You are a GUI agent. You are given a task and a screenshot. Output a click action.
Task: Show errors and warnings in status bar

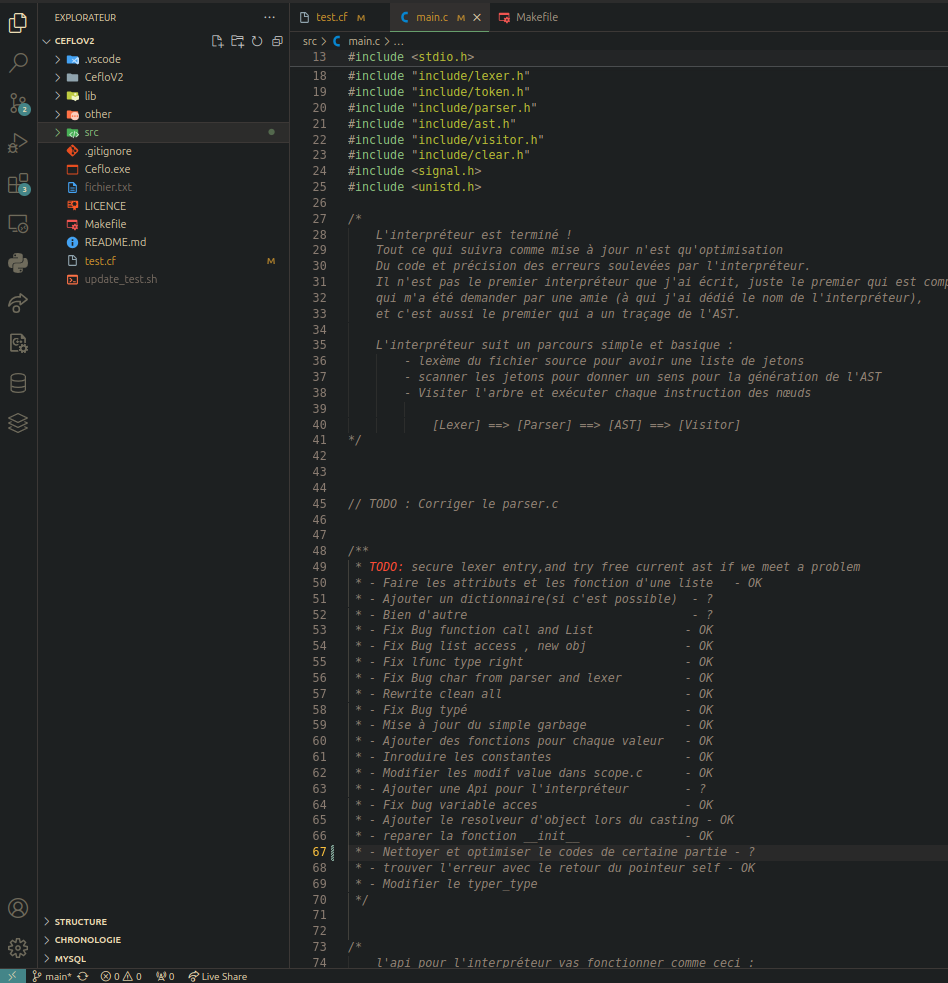[x=121, y=976]
